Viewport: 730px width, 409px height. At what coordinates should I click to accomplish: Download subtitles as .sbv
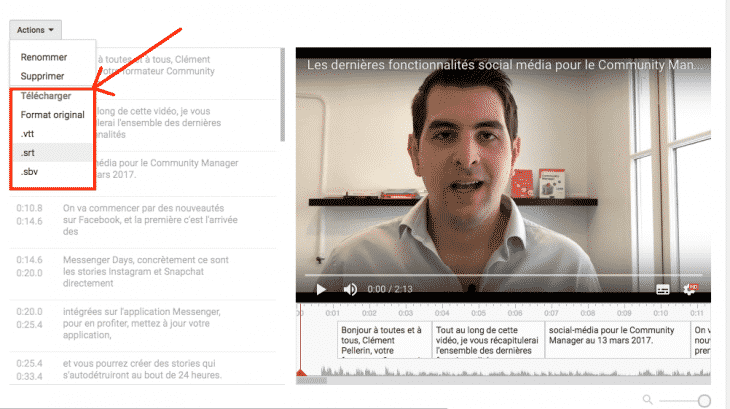click(29, 171)
